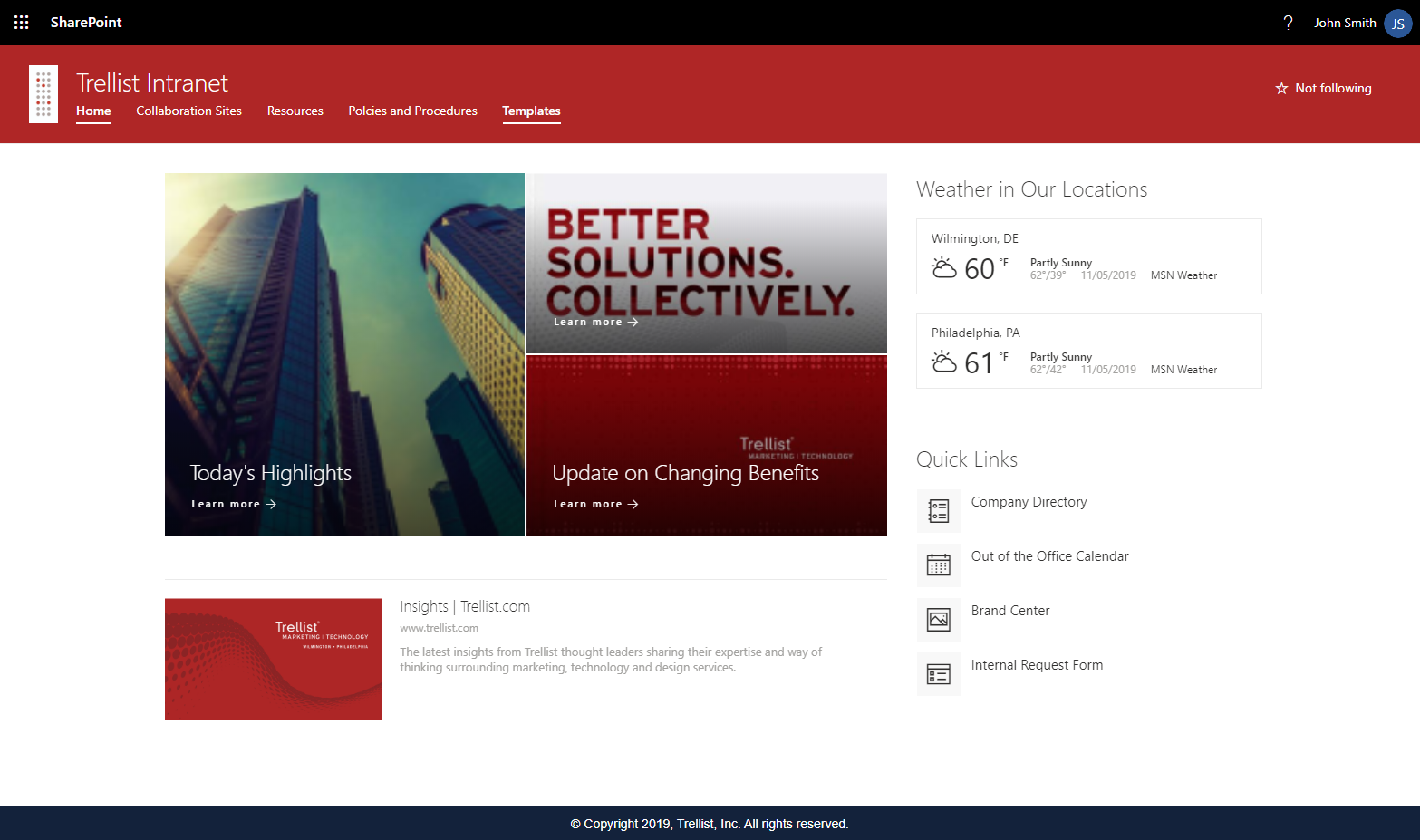The image size is (1420, 840).
Task: Open the Philadelphia, PA weather card
Action: click(x=1089, y=351)
